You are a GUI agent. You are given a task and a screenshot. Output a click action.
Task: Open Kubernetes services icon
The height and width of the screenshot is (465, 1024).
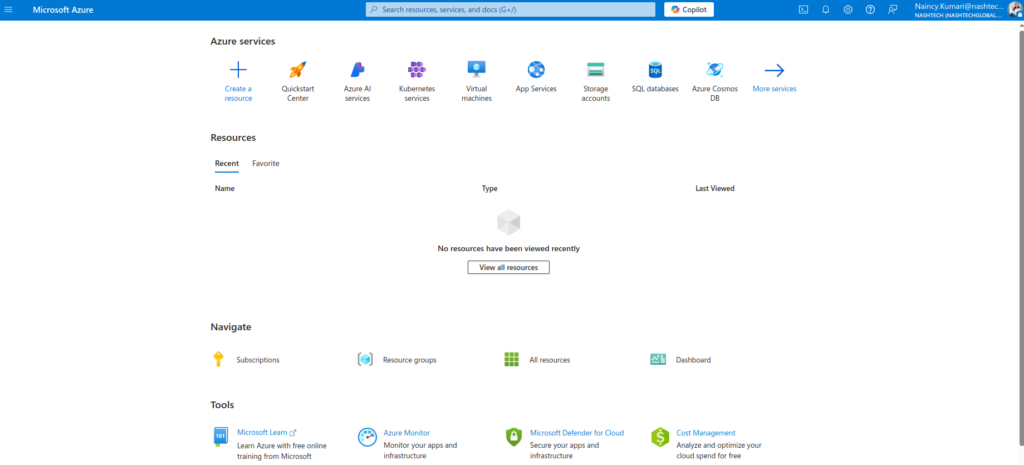(416, 70)
